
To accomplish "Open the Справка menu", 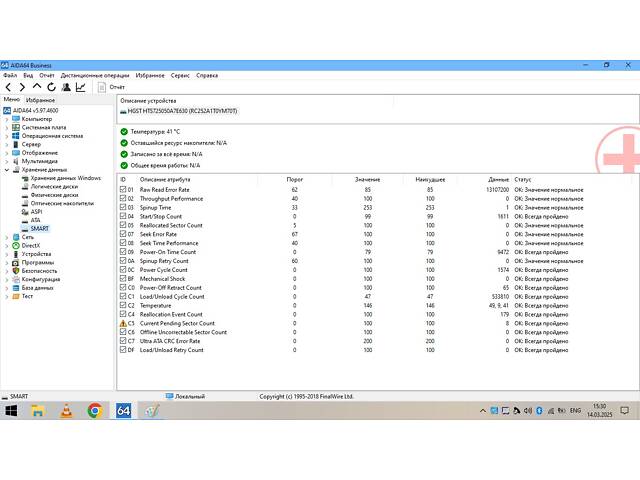I will click(x=207, y=76).
